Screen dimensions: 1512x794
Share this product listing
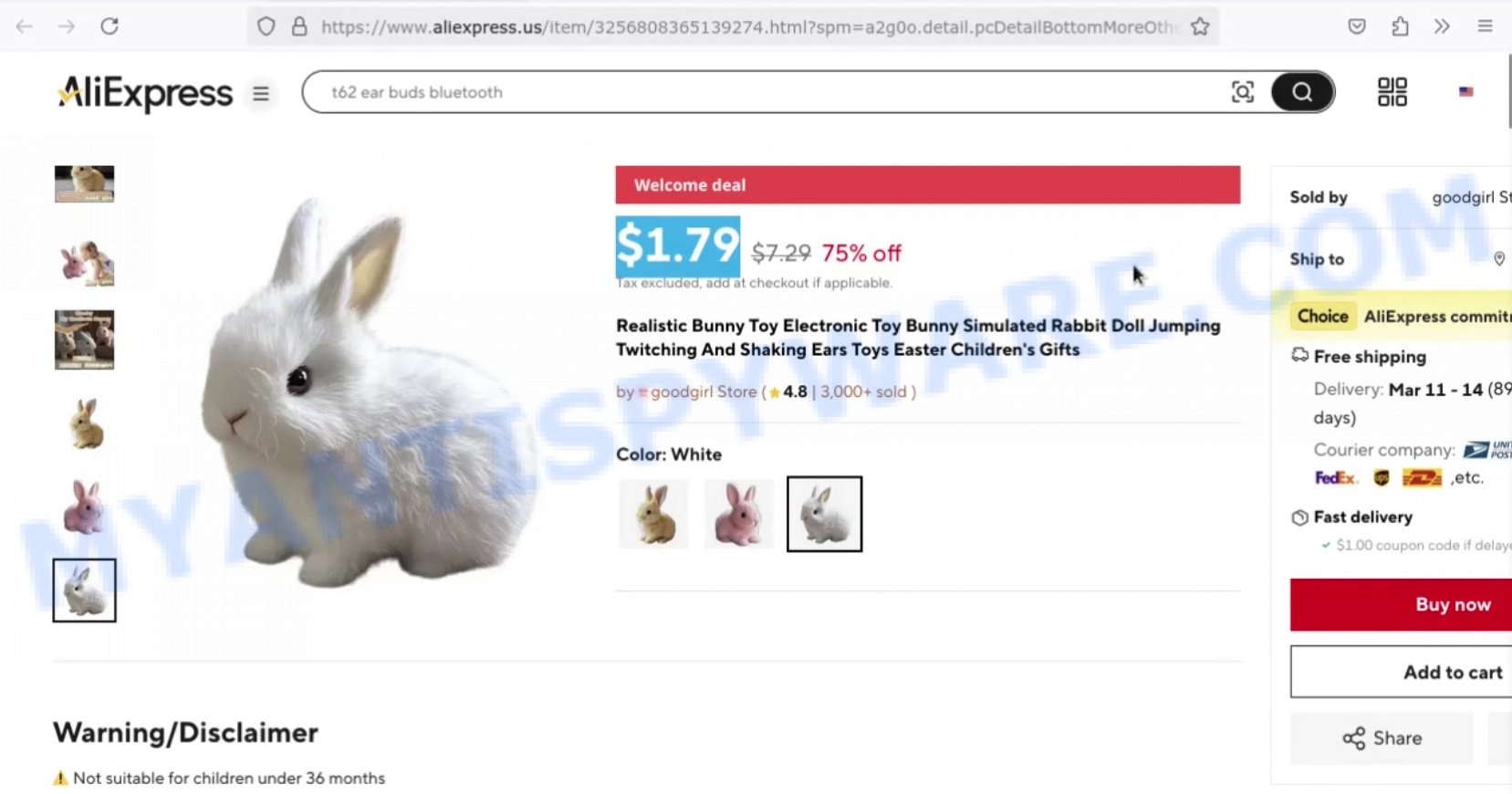(x=1382, y=738)
